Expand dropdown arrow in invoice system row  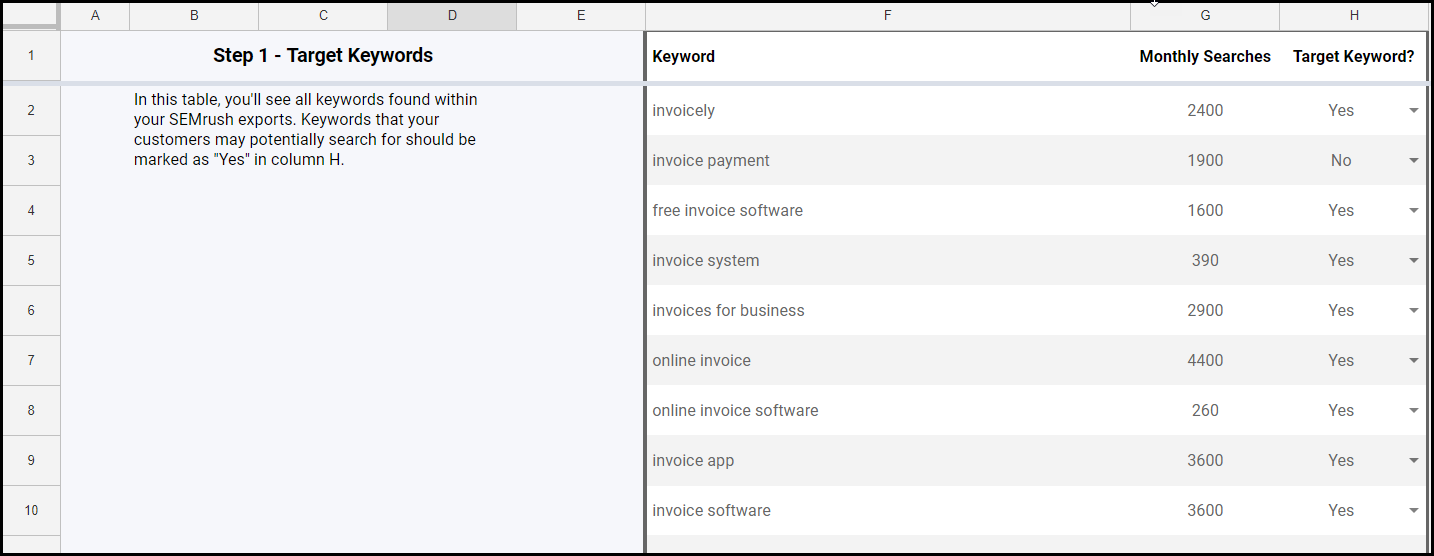click(x=1413, y=261)
